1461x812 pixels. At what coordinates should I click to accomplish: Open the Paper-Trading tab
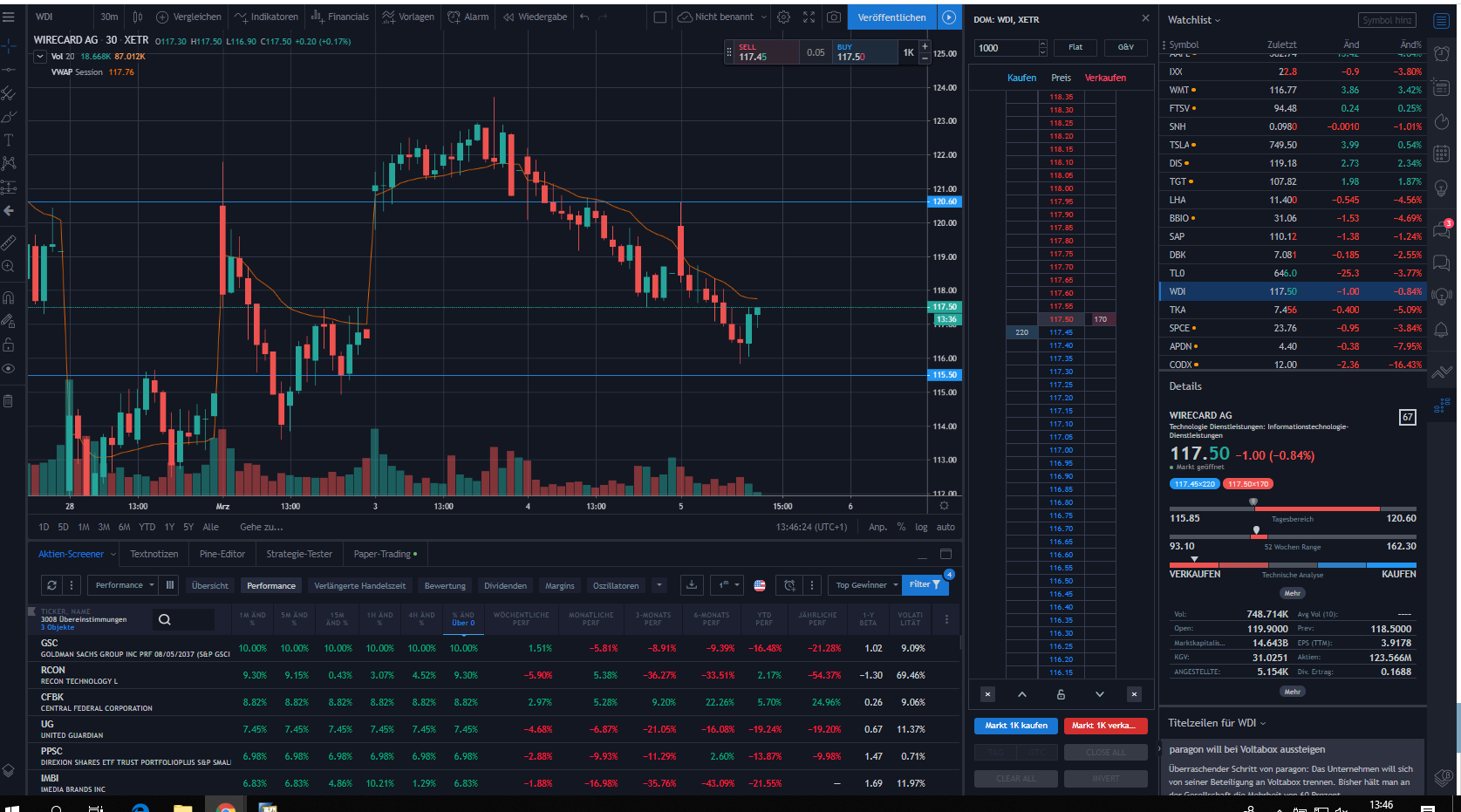386,554
